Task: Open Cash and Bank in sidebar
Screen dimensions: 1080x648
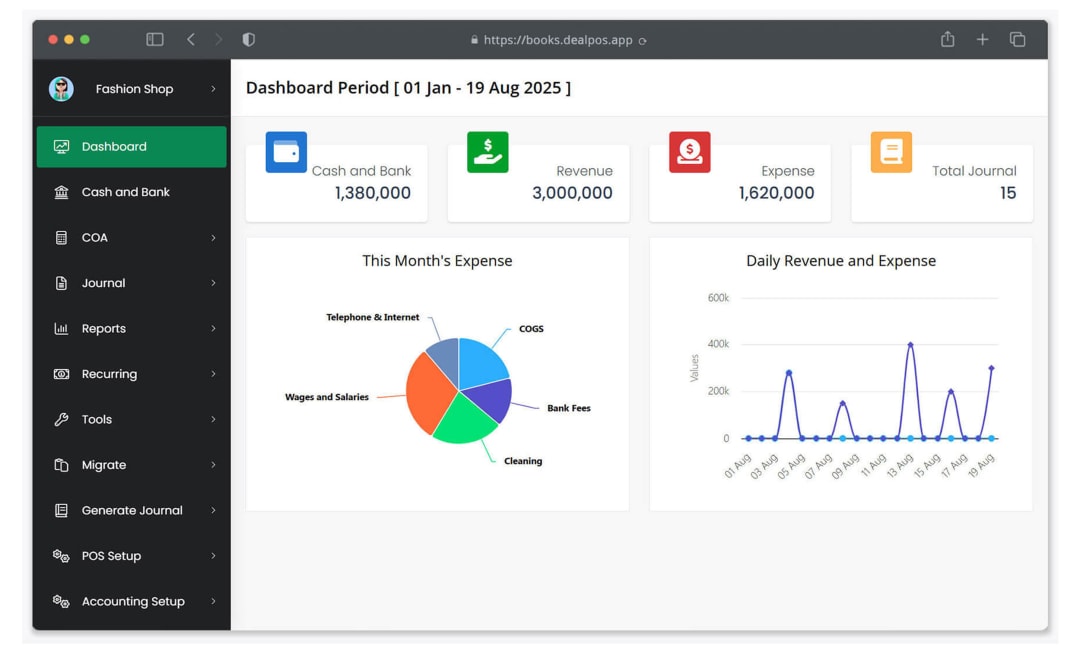Action: click(125, 192)
